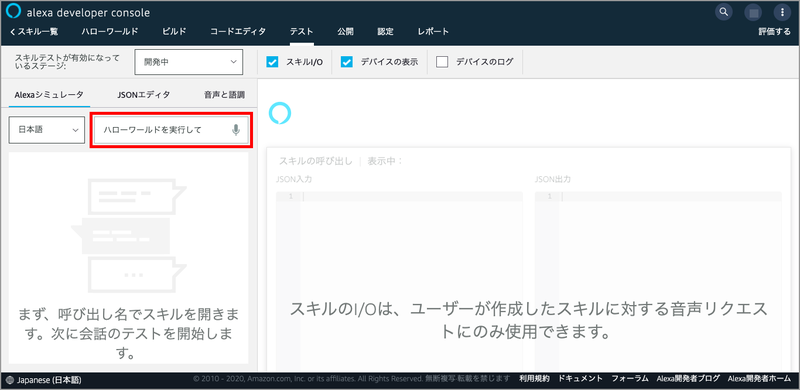Expand the 開発中 stage dropdown
Screen dimensions: 800x390
[x=188, y=62]
